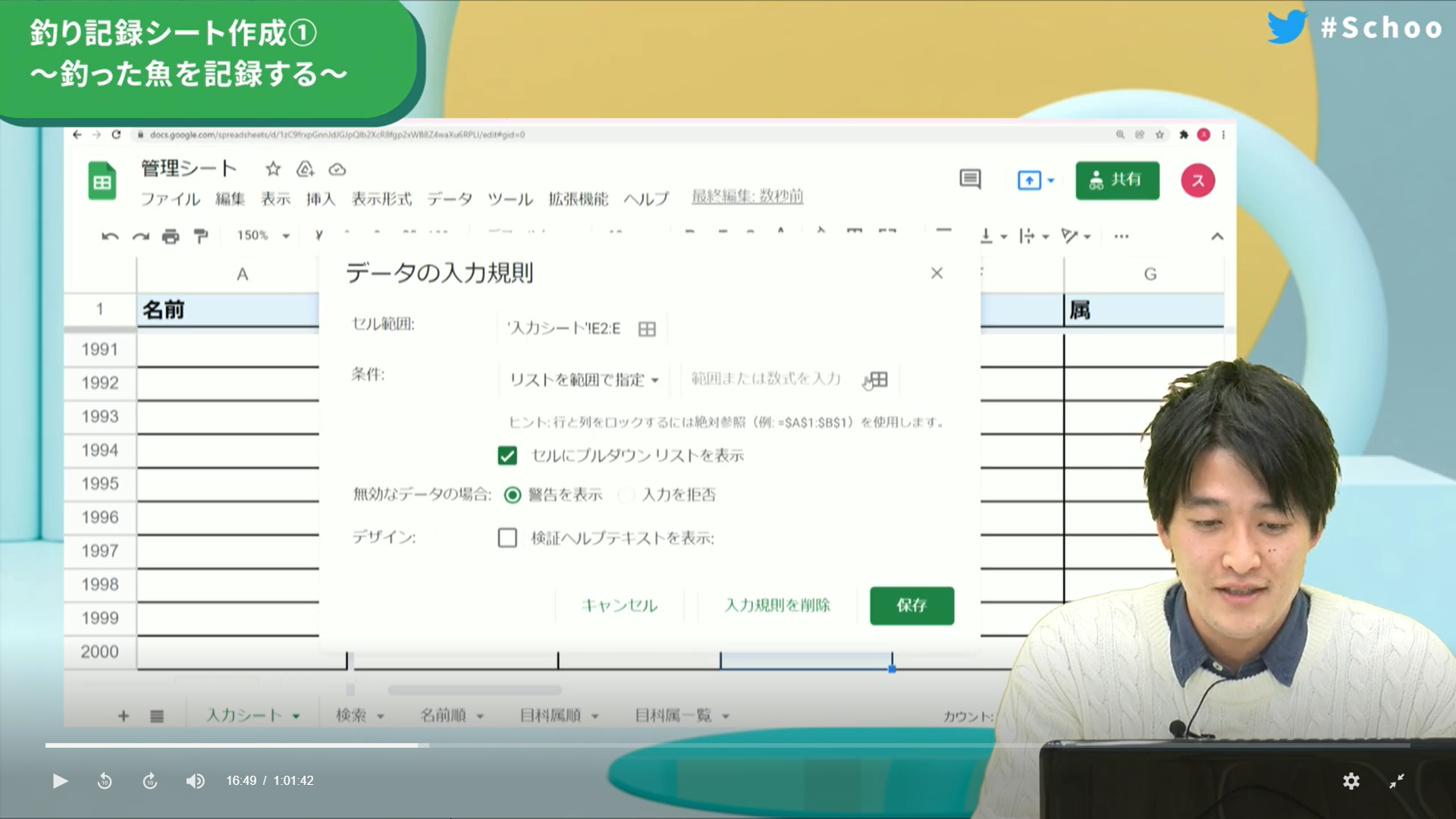Click the キャンセル button
The width and height of the screenshot is (1456, 819).
620,605
